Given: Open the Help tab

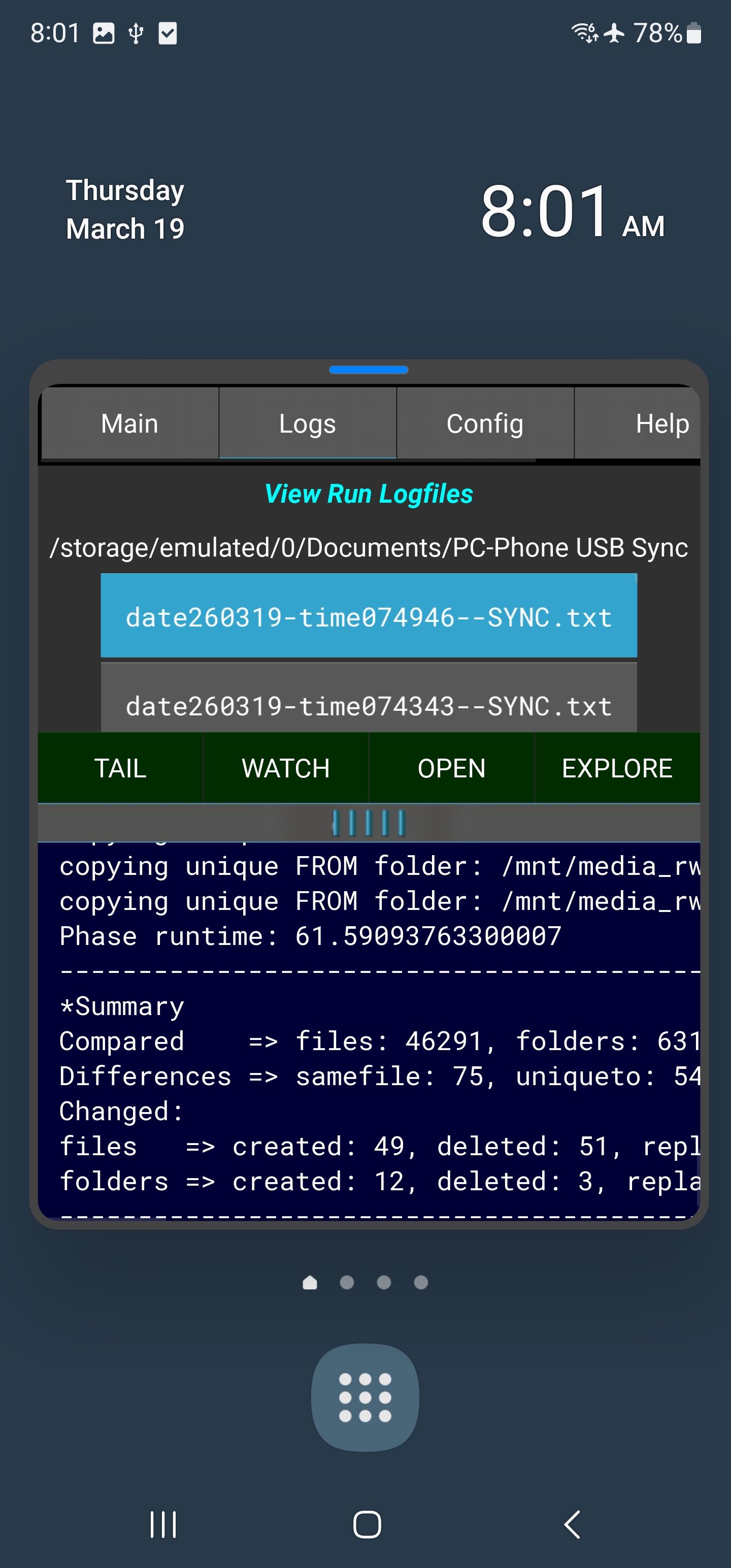Looking at the screenshot, I should coord(661,423).
